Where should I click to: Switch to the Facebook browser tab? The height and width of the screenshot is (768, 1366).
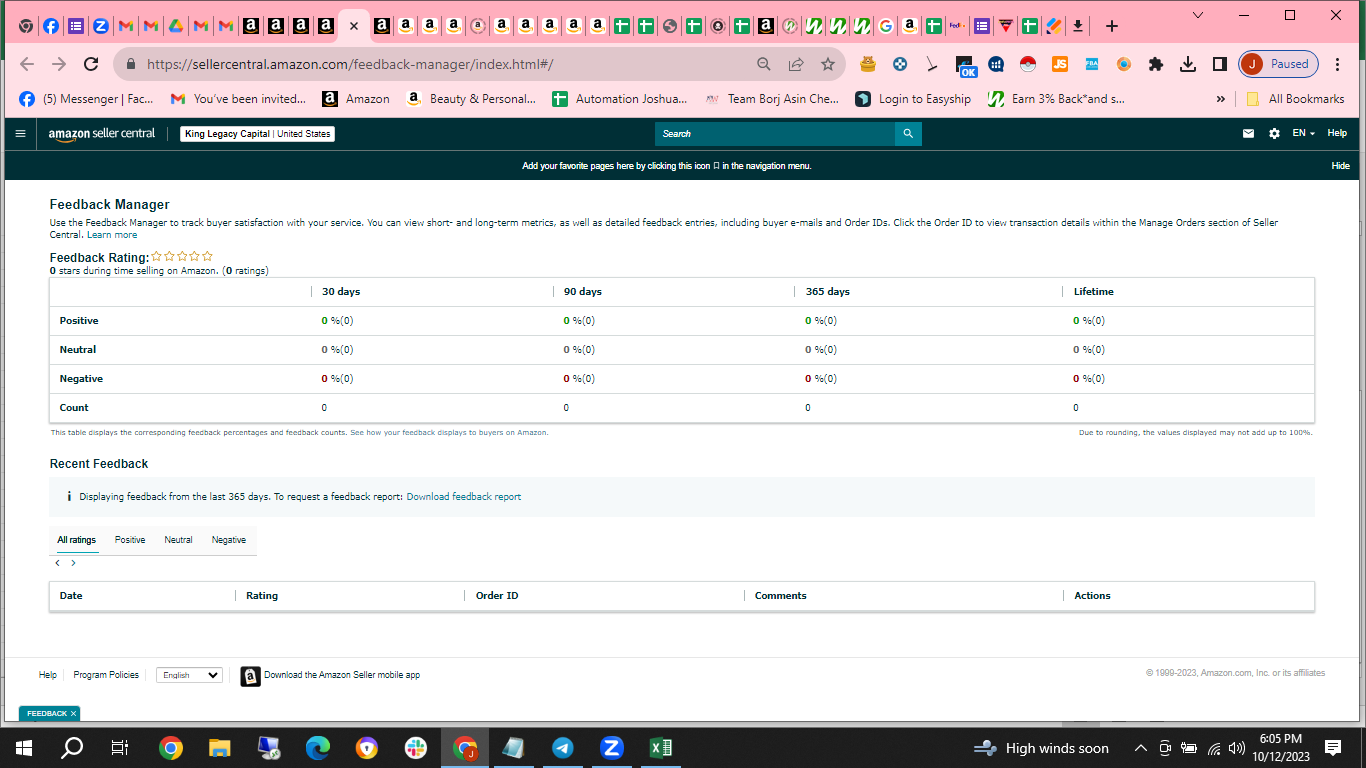(51, 26)
